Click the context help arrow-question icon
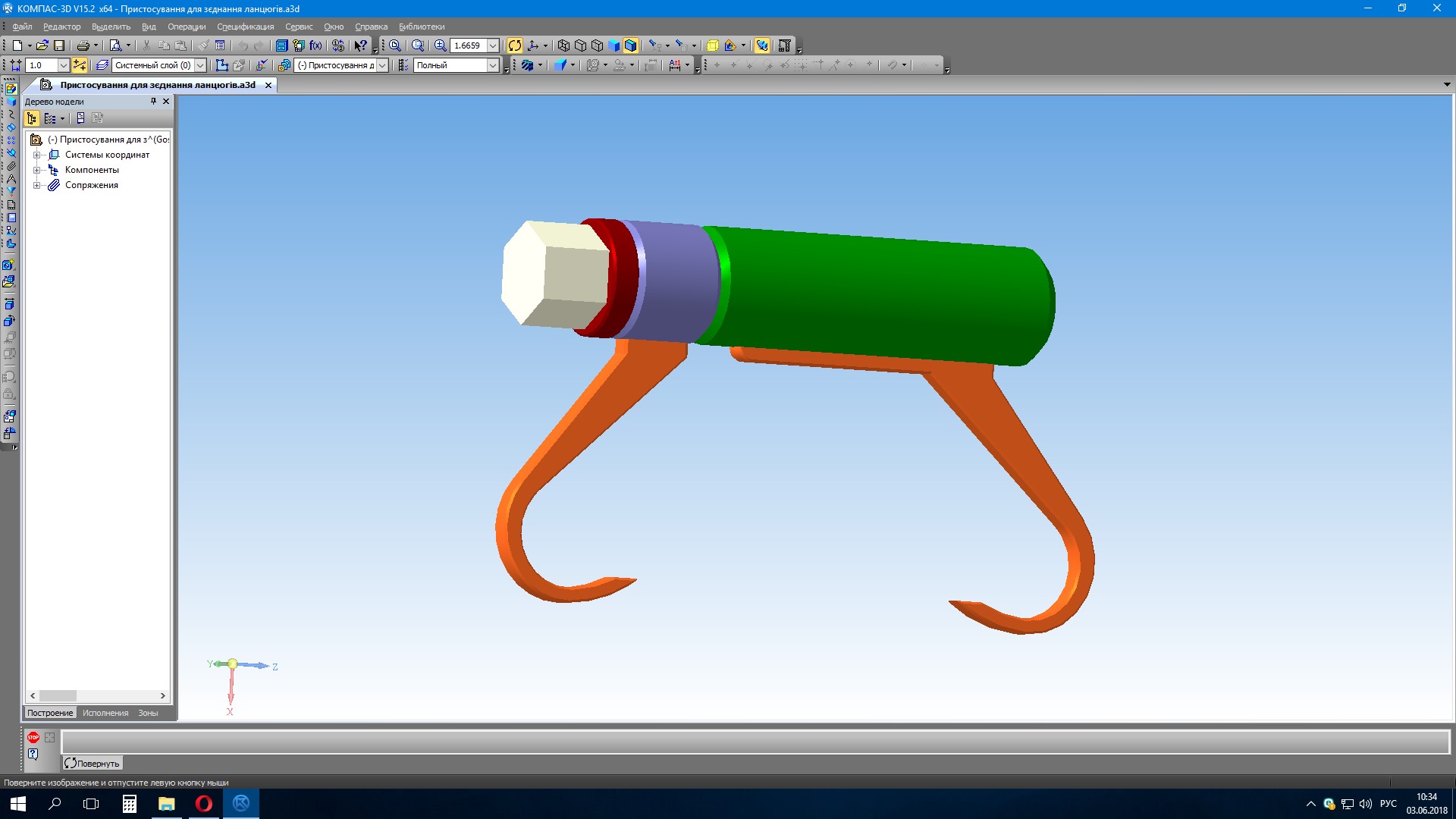Image resolution: width=1456 pixels, height=819 pixels. pos(361,45)
